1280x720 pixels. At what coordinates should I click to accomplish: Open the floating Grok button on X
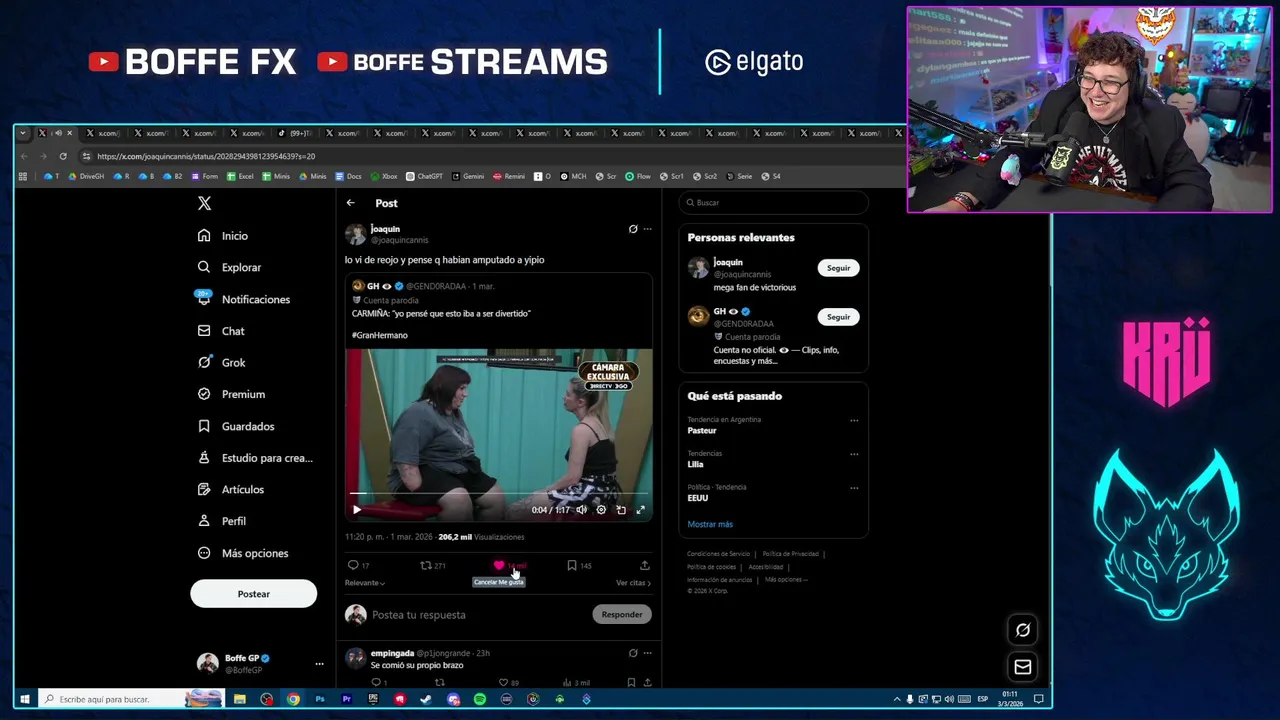tap(1023, 630)
